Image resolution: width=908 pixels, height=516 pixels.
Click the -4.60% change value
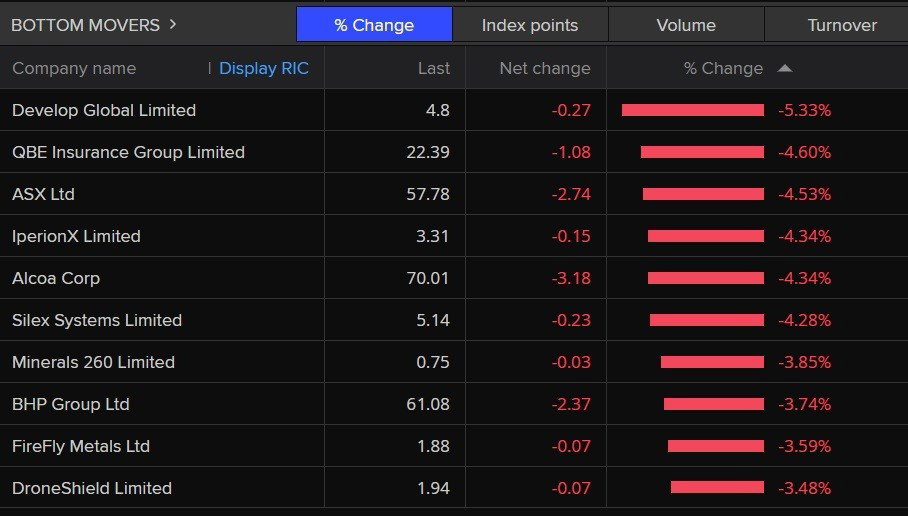[804, 152]
